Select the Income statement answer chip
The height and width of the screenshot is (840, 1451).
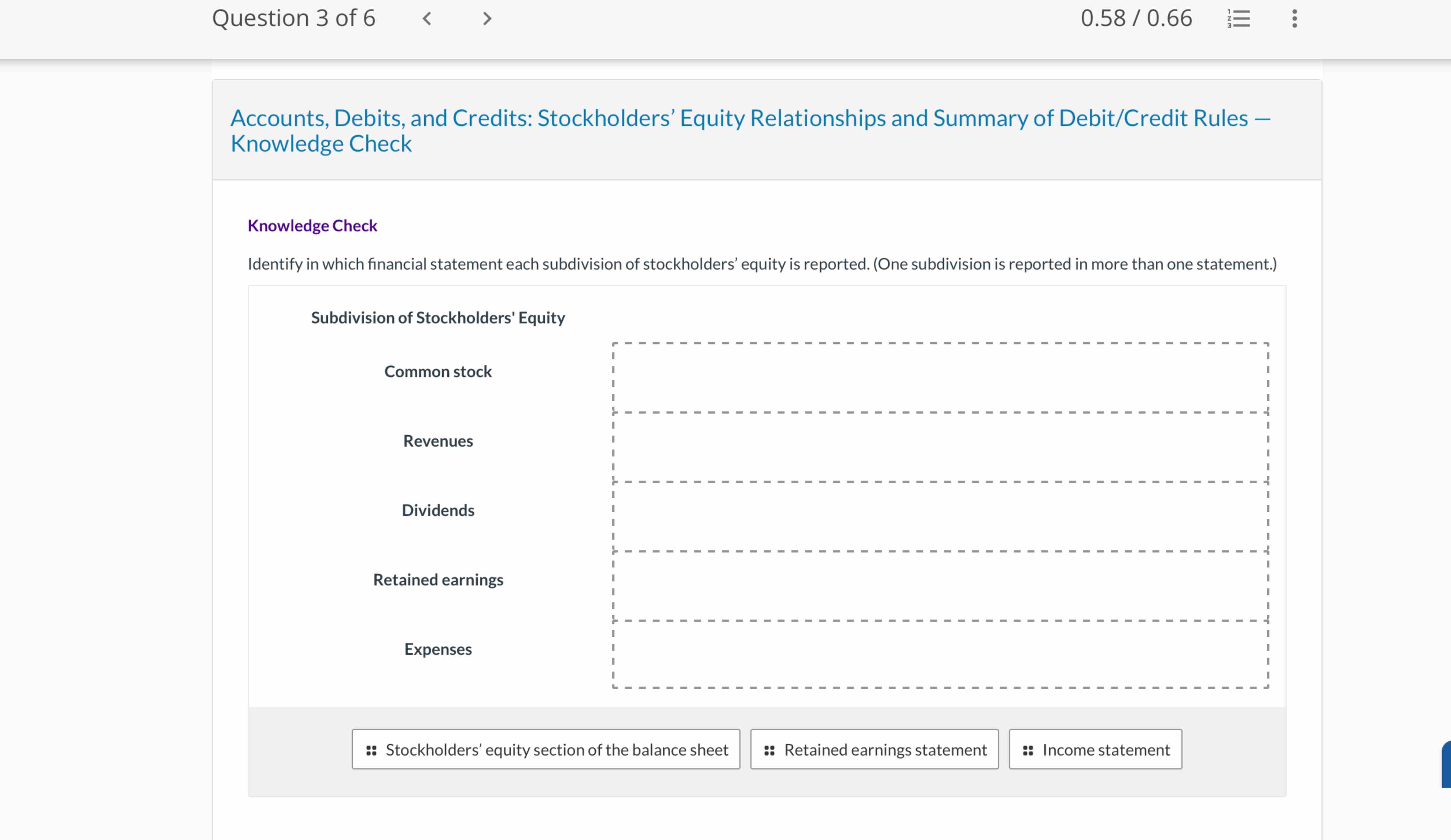click(1095, 750)
